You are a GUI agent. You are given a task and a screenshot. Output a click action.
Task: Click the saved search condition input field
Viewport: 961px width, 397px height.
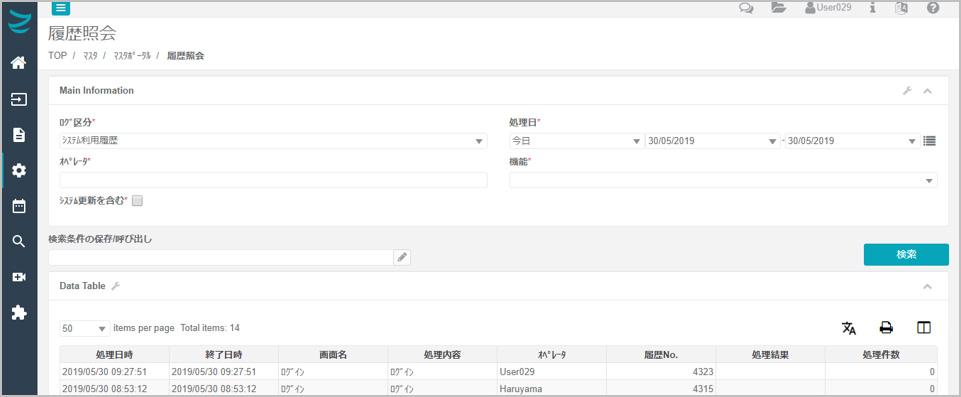point(221,257)
